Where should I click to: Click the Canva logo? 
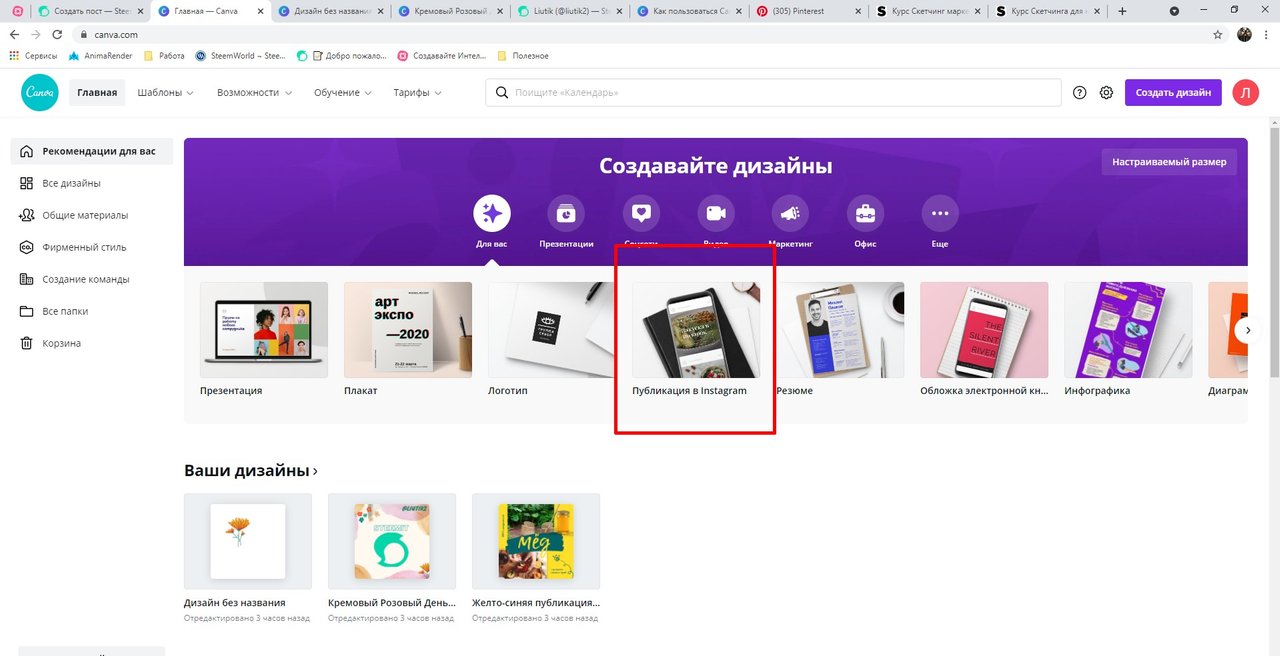click(40, 92)
